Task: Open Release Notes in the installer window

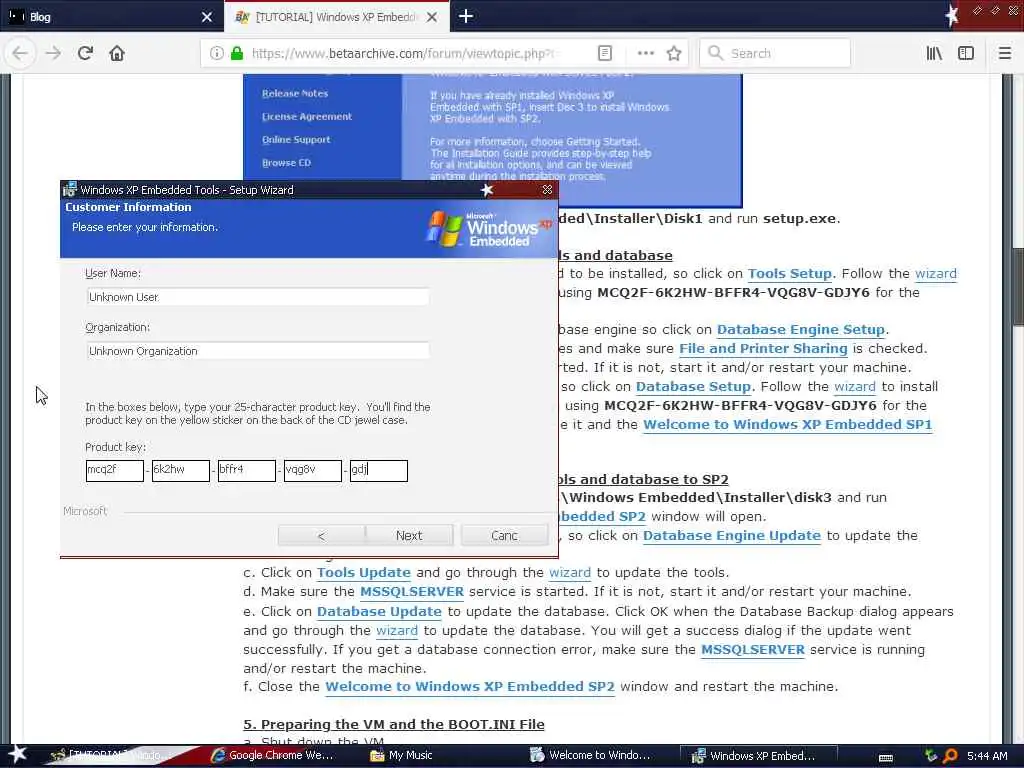Action: 295,93
